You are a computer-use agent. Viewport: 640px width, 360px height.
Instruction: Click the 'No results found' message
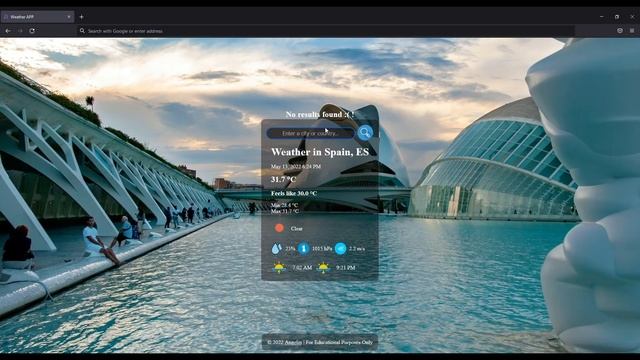tap(320, 114)
